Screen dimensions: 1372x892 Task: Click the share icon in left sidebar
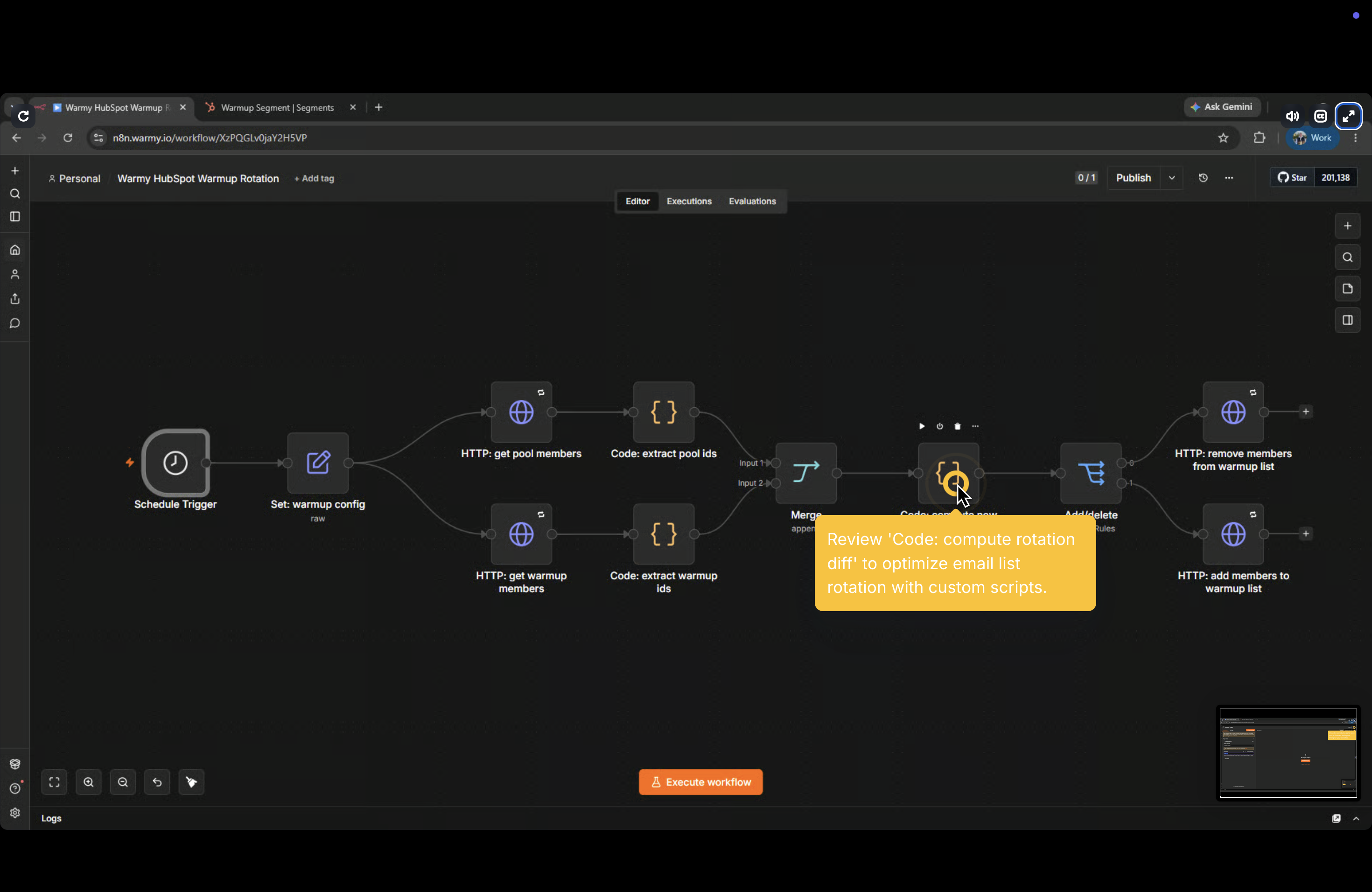[15, 299]
